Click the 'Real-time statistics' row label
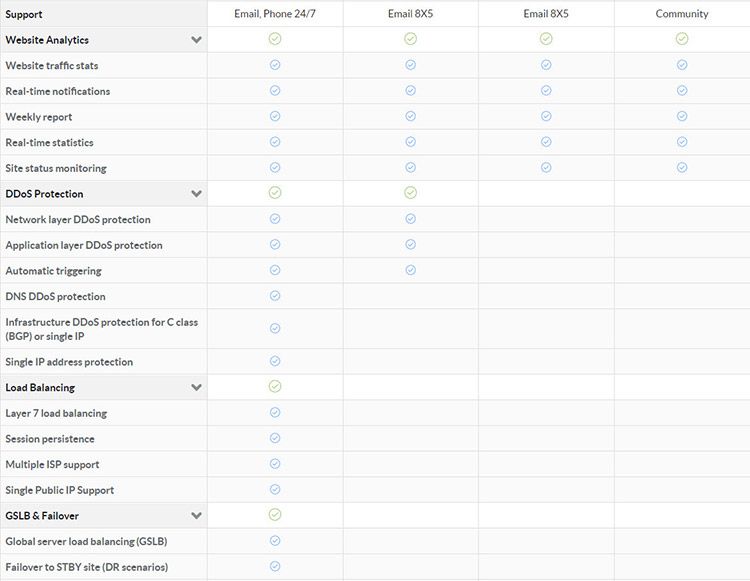The image size is (750, 581). [x=49, y=143]
